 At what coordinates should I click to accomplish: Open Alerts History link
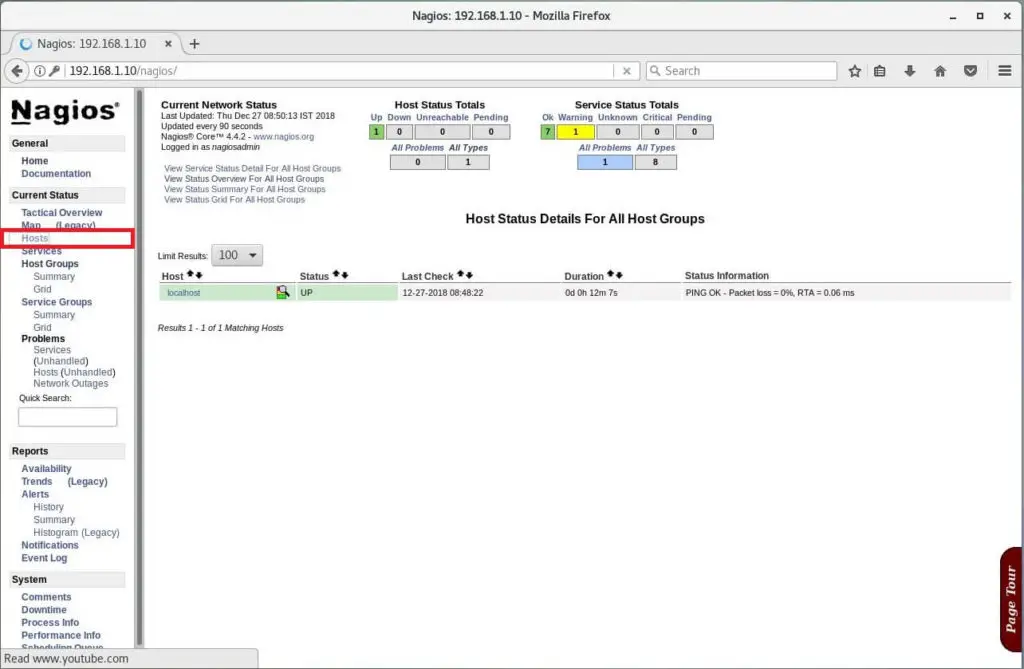click(48, 507)
